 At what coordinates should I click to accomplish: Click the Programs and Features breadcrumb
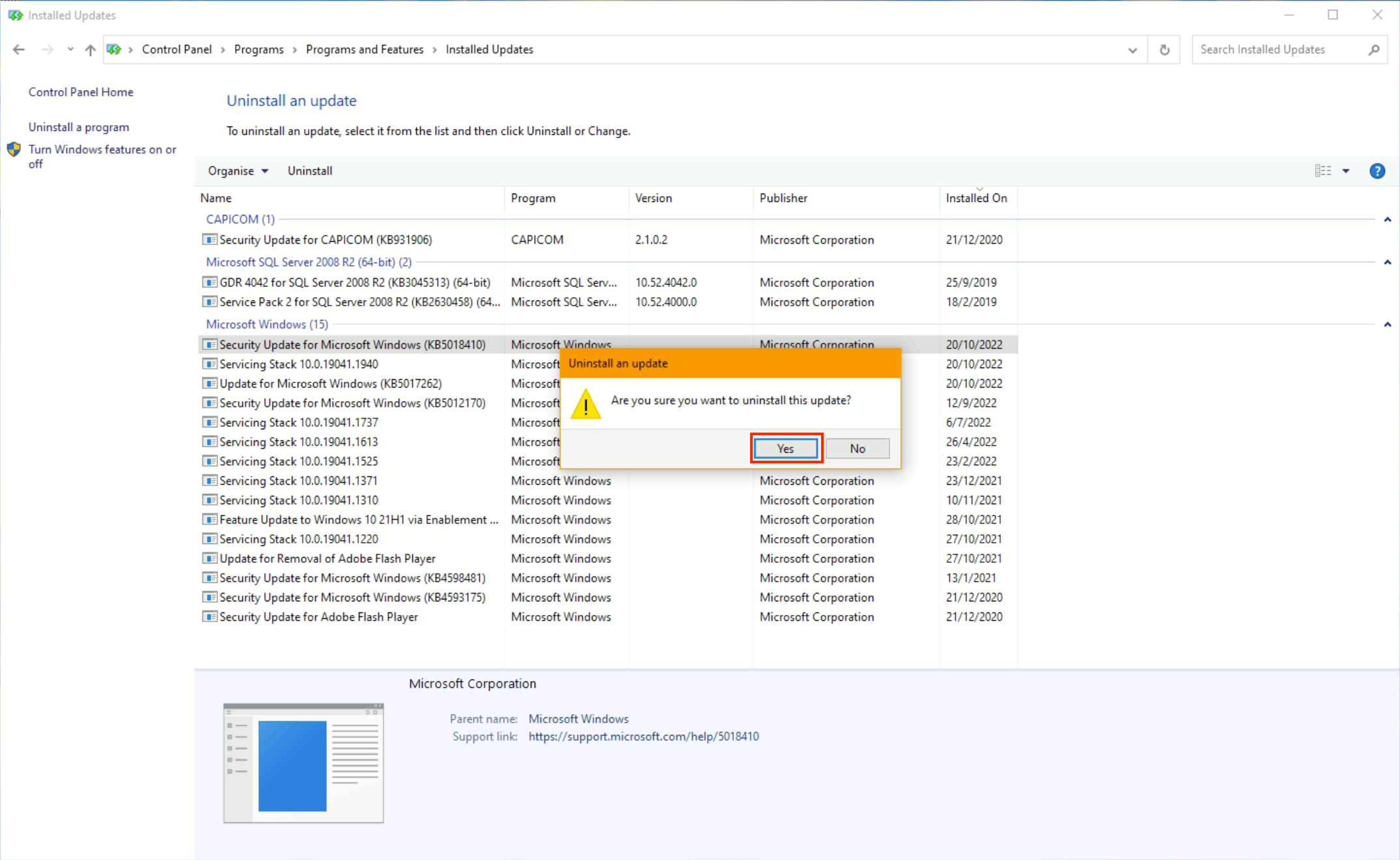click(x=364, y=50)
